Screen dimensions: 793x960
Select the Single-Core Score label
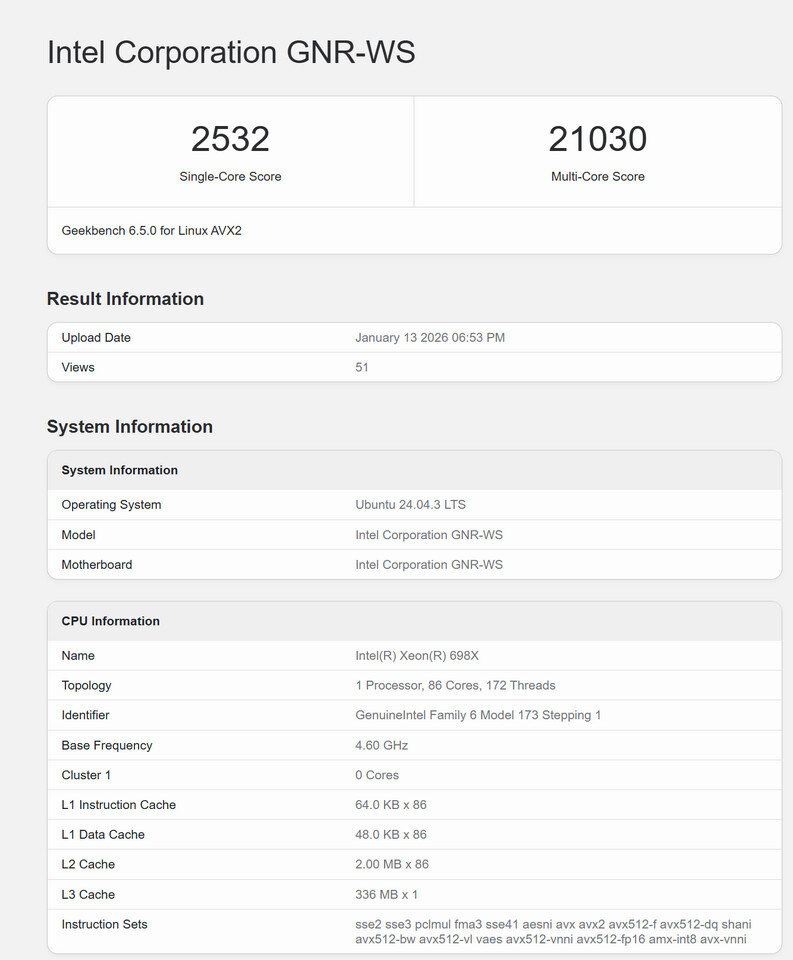pyautogui.click(x=230, y=177)
